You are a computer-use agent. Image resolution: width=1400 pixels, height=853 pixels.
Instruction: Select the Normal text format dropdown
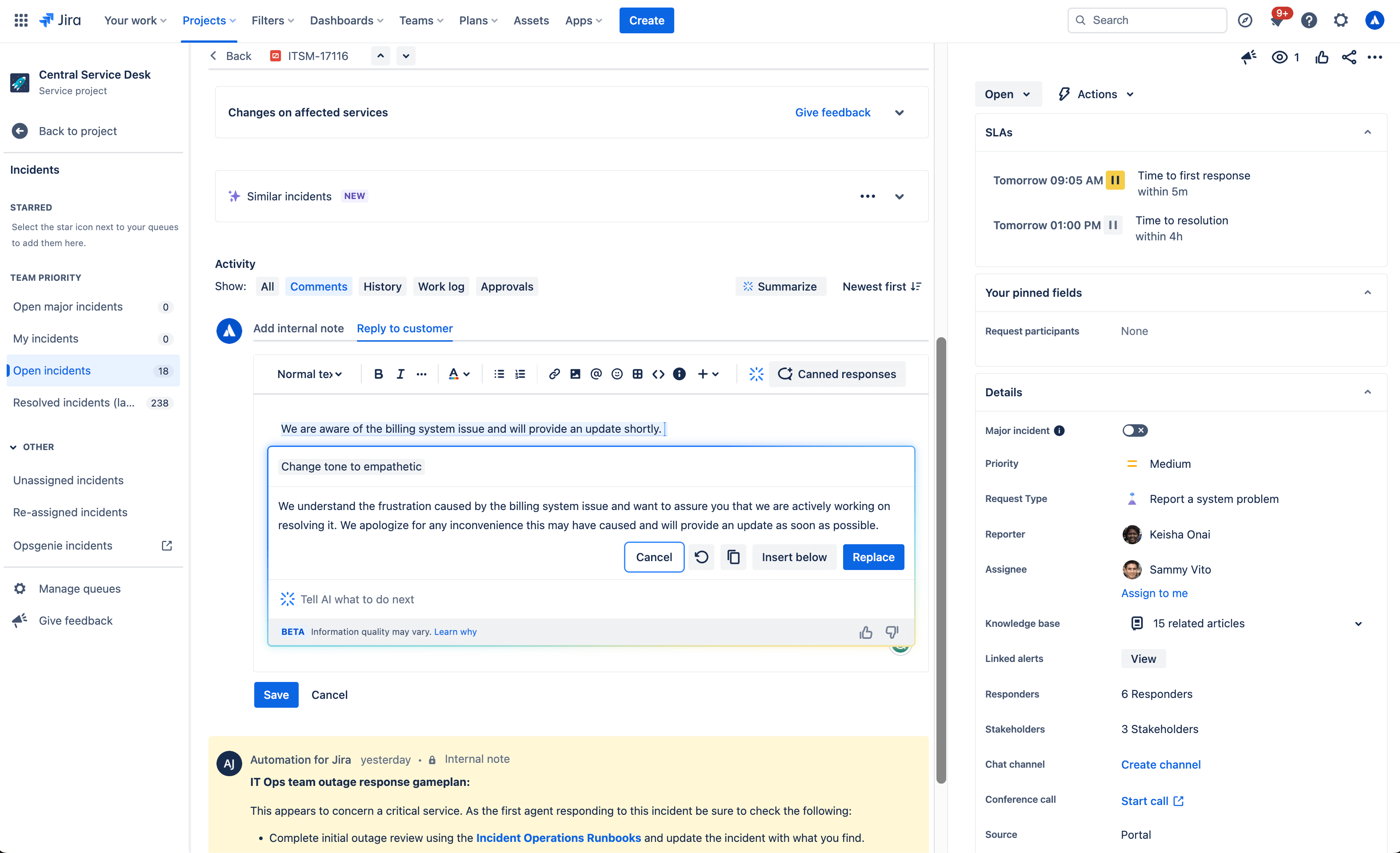click(x=308, y=373)
